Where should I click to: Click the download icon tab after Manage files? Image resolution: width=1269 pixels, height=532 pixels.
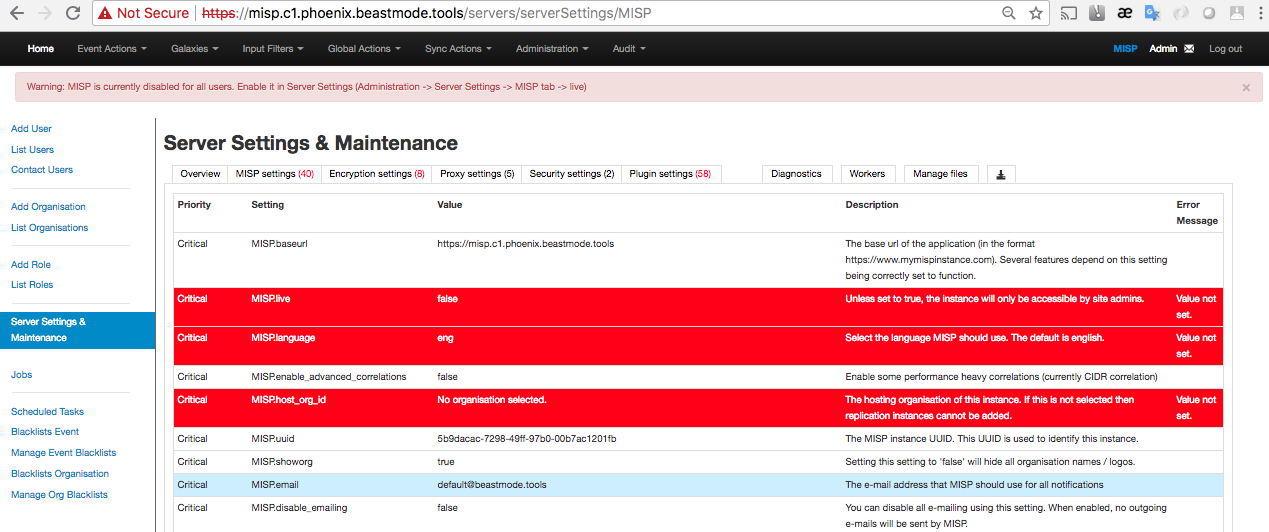pyautogui.click(x=1002, y=174)
